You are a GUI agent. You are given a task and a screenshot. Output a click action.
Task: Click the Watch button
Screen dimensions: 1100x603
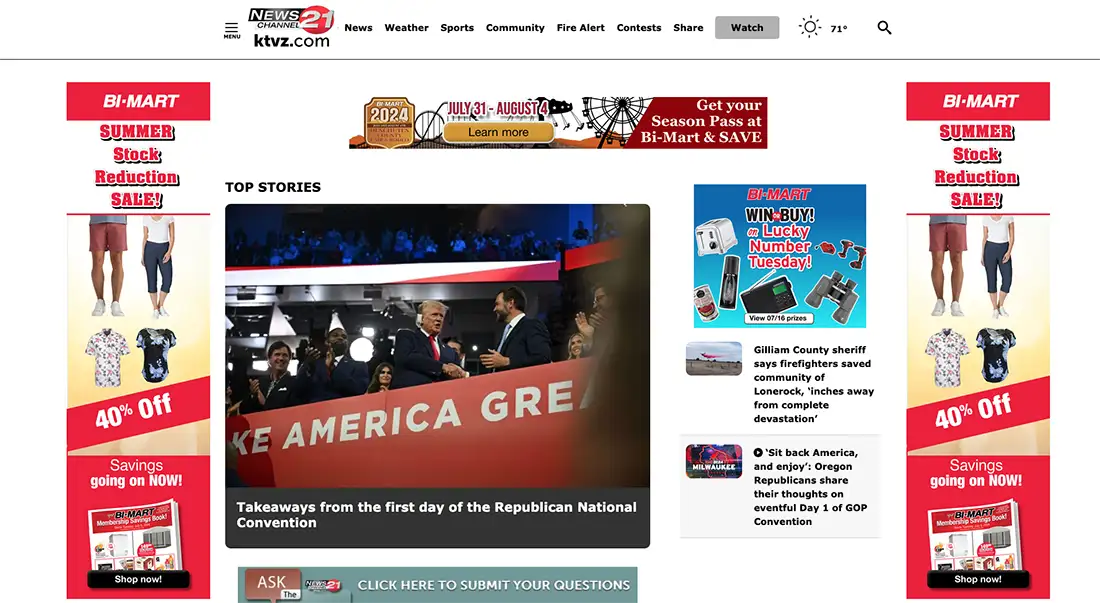pyautogui.click(x=747, y=27)
